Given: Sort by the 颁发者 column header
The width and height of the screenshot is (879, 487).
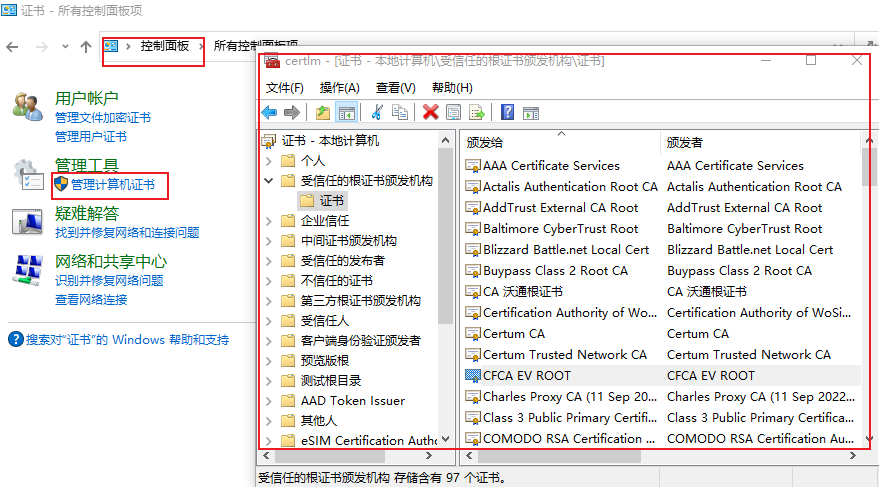Looking at the screenshot, I should click(760, 143).
